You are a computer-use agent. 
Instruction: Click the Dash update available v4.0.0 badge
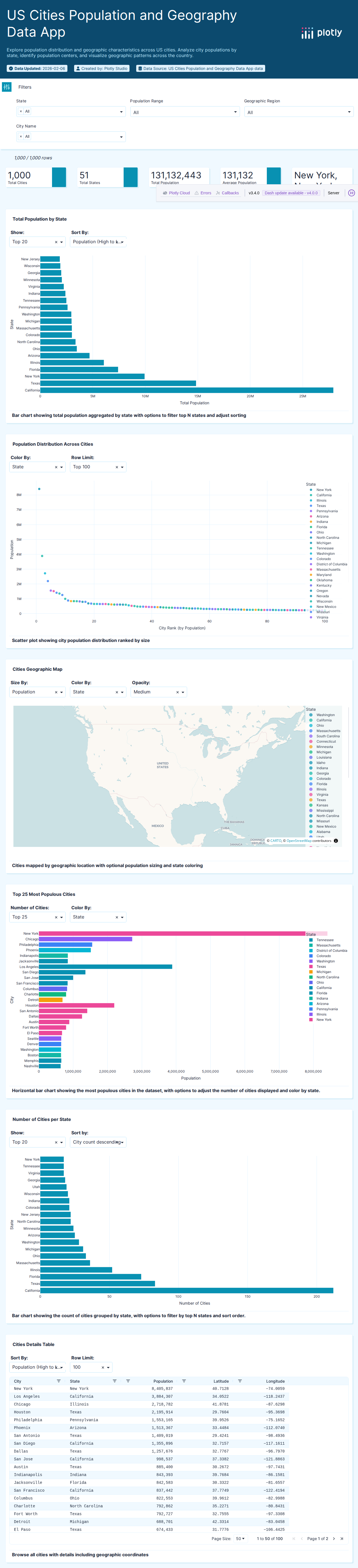[291, 193]
